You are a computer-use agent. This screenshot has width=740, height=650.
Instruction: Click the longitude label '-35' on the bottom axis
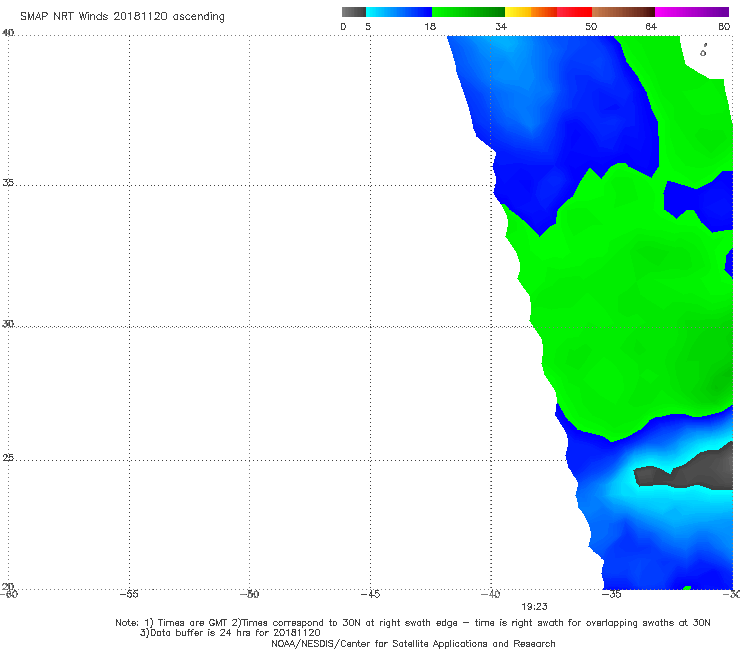pyautogui.click(x=611, y=594)
